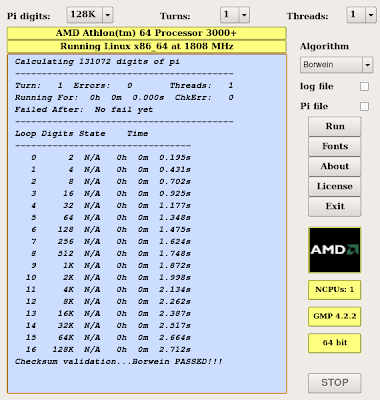Click the Run button

pos(335,126)
